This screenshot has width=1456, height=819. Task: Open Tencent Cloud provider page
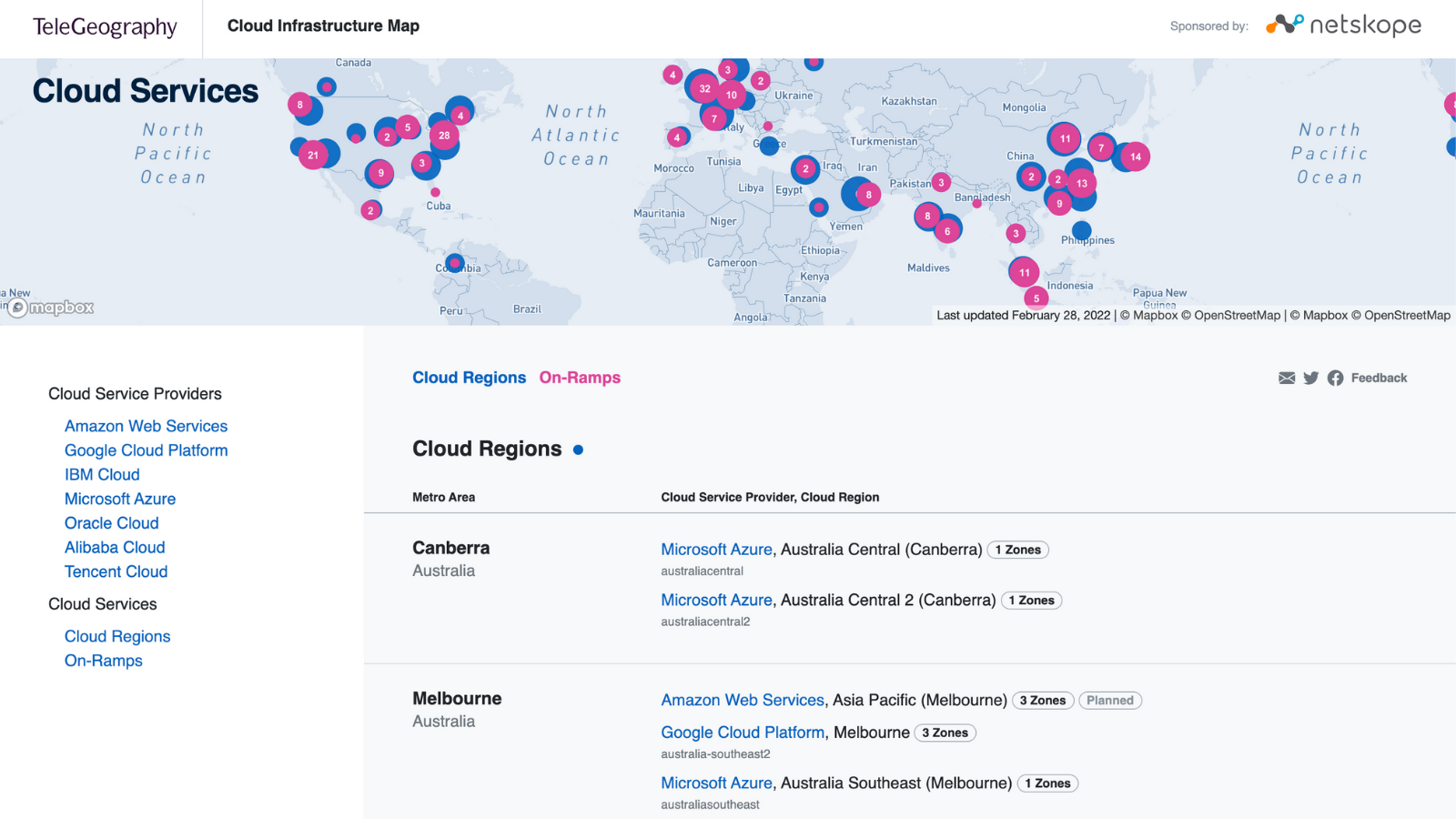pyautogui.click(x=116, y=571)
